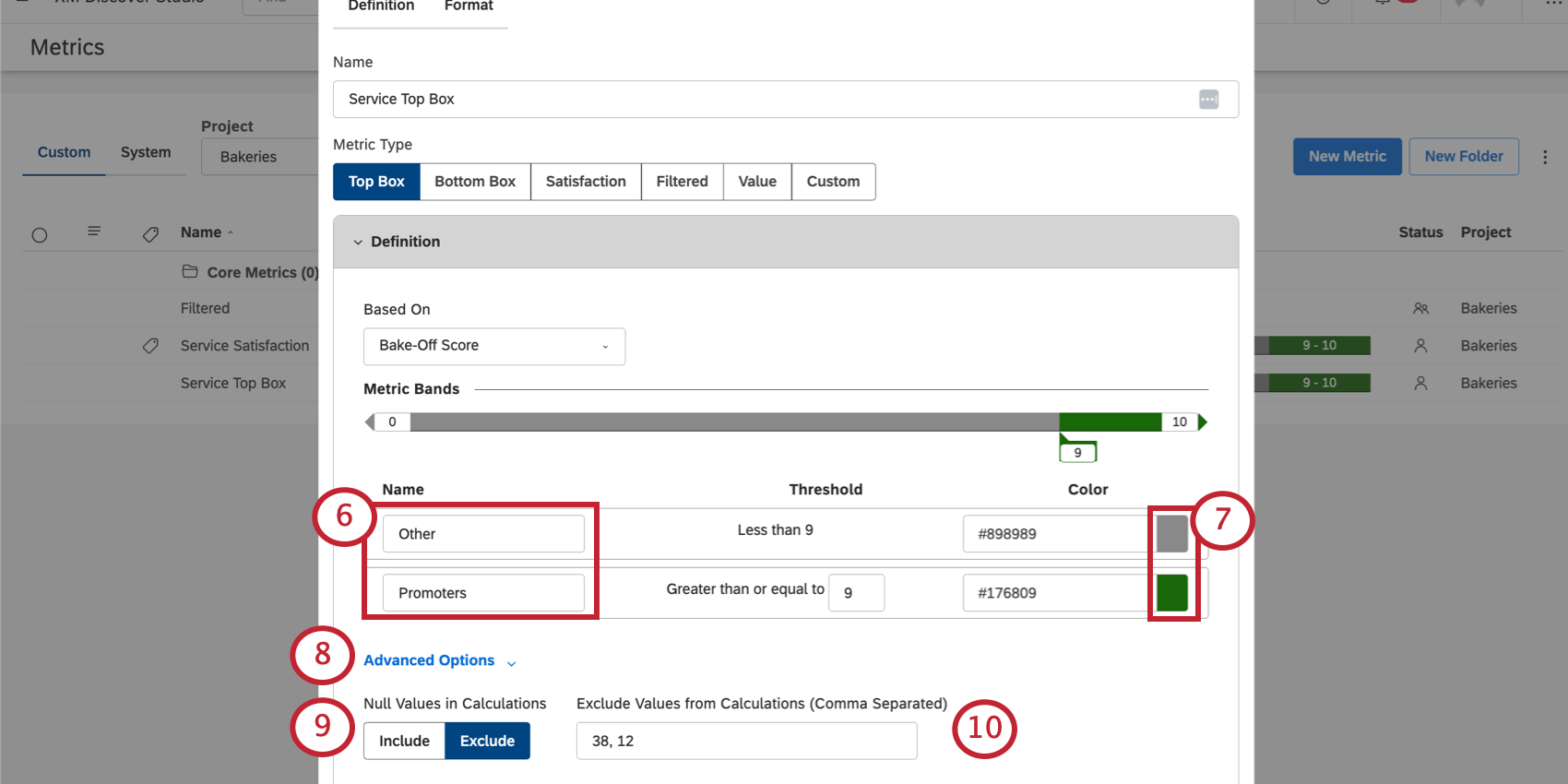Set null values to Exclude

pos(487,741)
